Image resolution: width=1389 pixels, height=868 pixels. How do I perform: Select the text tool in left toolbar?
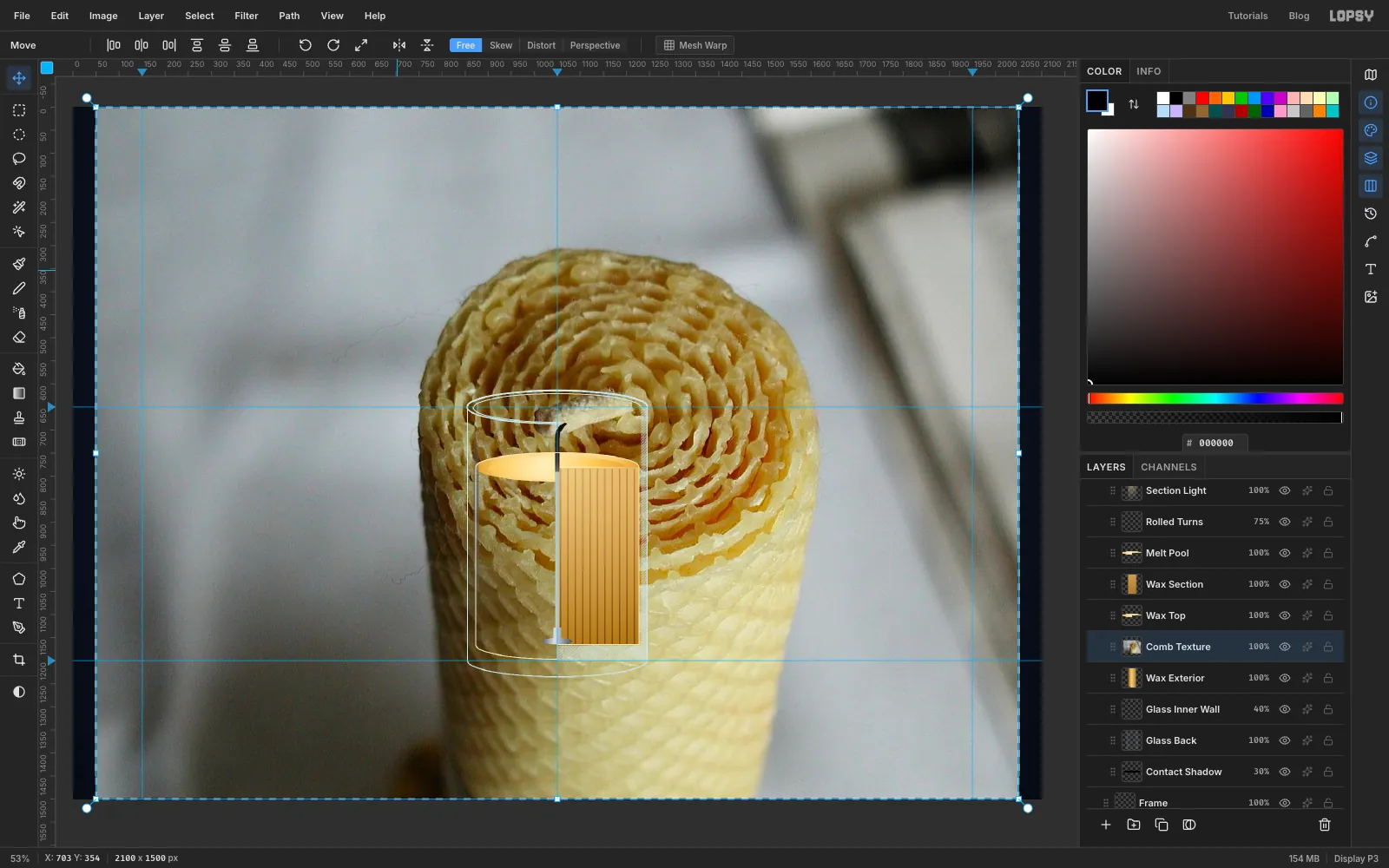pos(19,603)
